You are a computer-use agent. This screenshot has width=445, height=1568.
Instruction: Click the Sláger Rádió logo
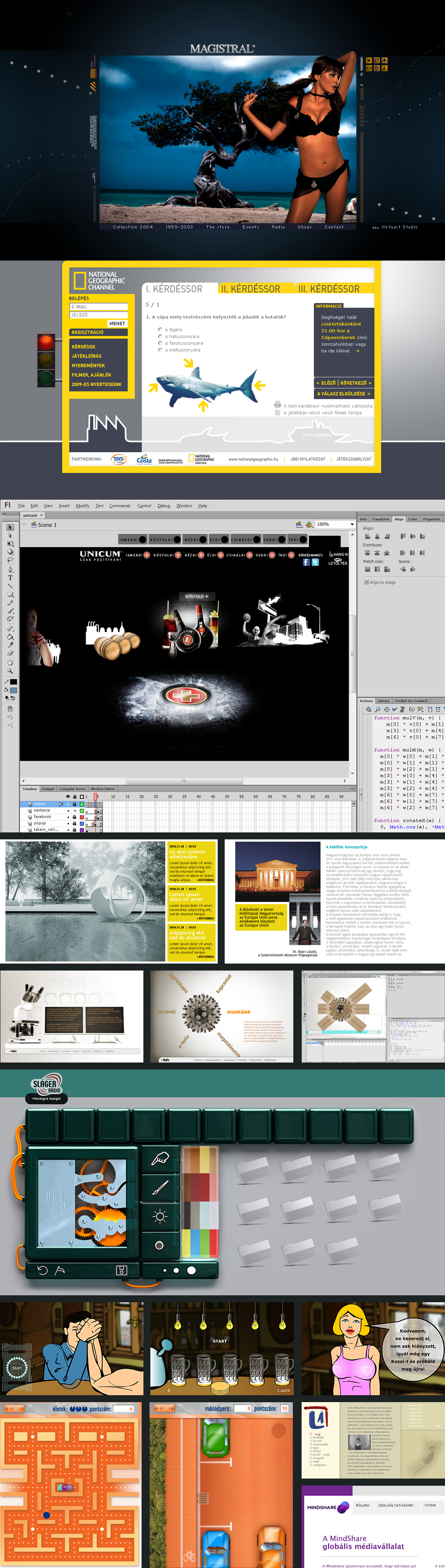tap(46, 1085)
